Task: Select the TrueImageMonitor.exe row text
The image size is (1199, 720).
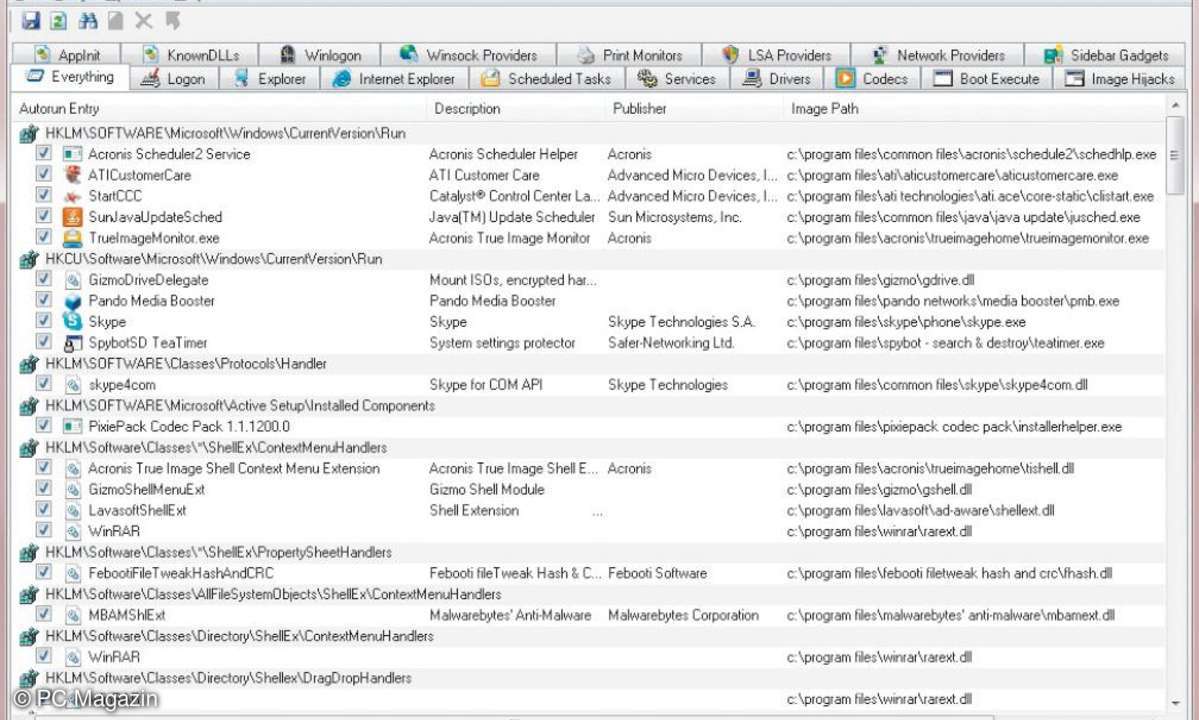Action: click(x=154, y=238)
